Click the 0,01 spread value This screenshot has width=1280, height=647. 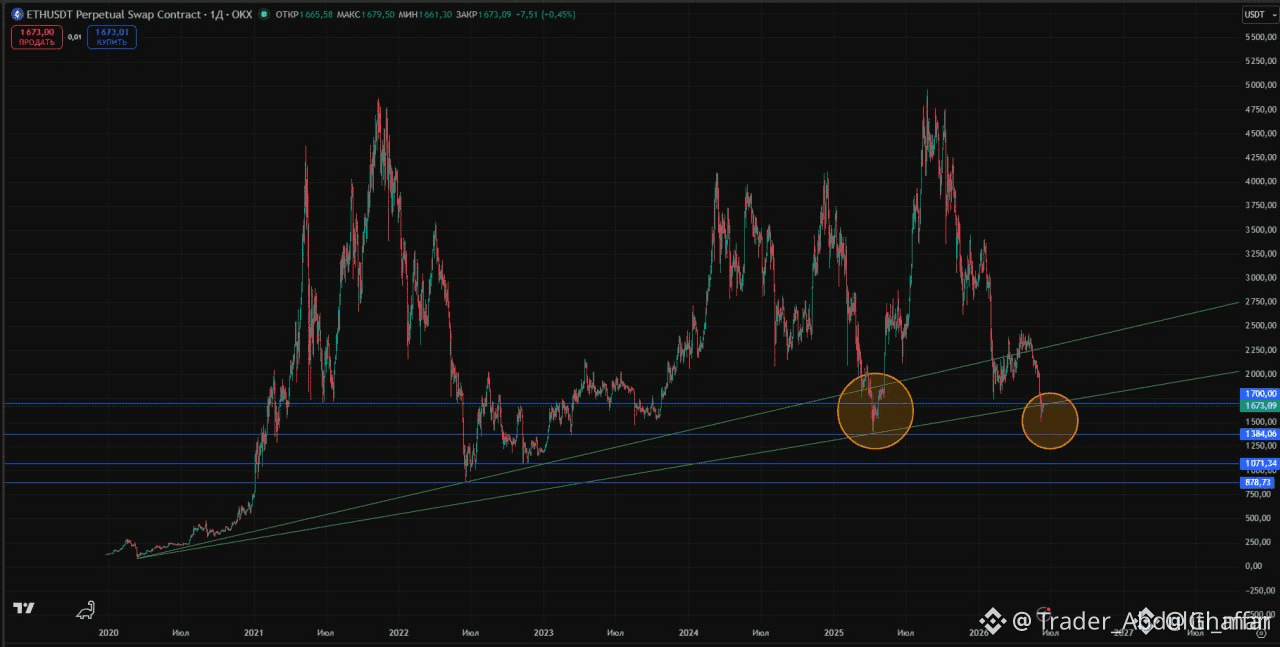click(x=74, y=37)
